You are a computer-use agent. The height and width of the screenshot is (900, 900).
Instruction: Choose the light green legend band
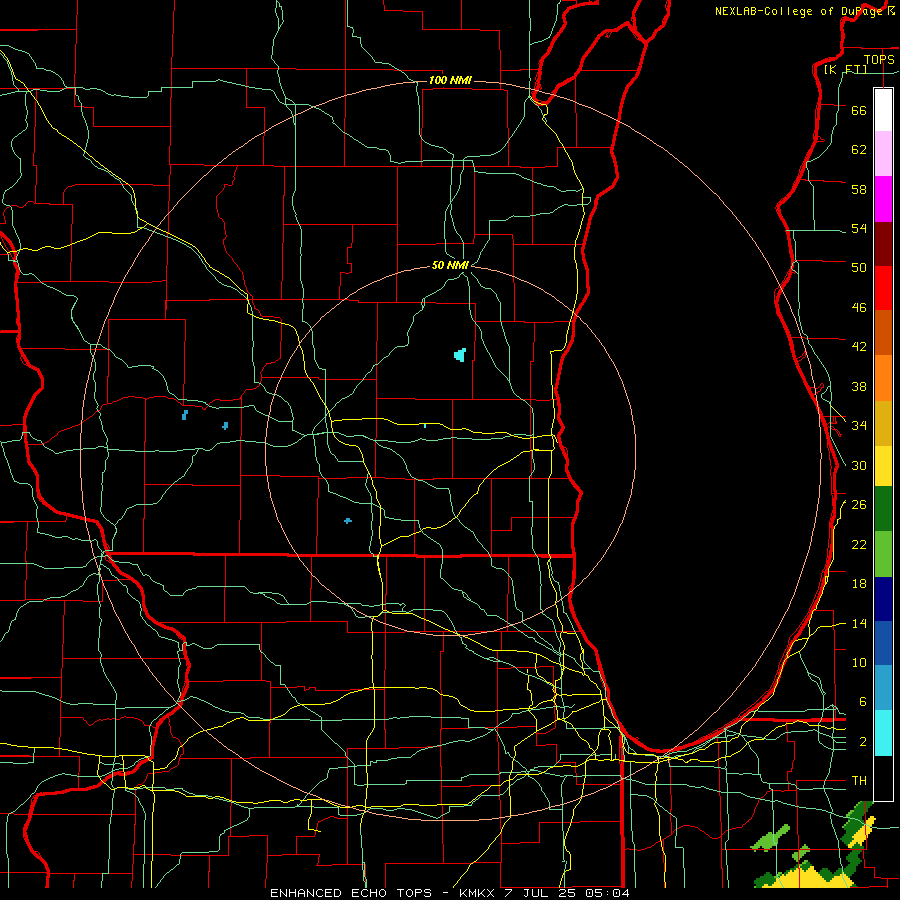[x=883, y=553]
